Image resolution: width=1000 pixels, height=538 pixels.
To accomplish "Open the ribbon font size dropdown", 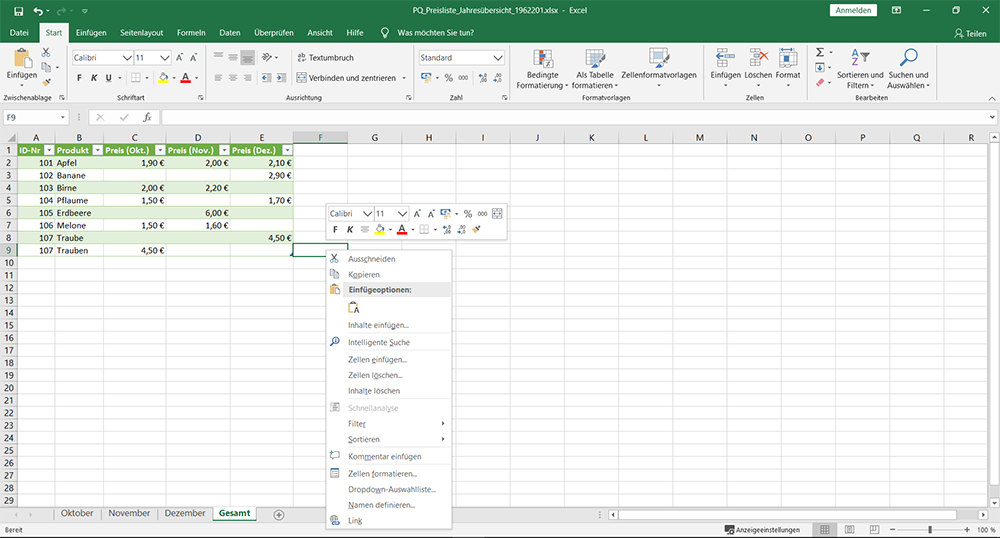I will click(165, 57).
